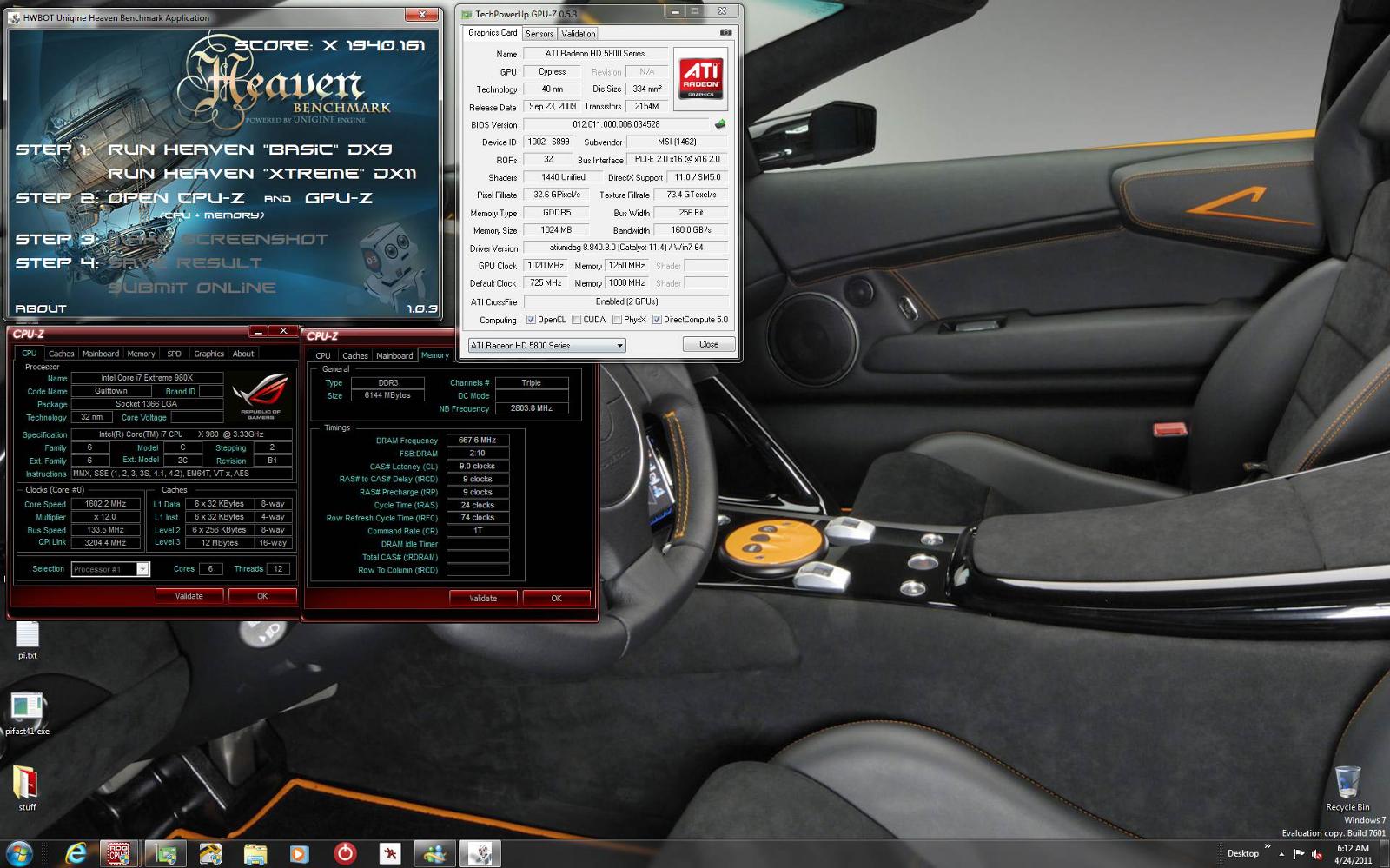This screenshot has height=868, width=1390.
Task: Click GPU-Z link in Heaven step 2
Action: click(339, 198)
